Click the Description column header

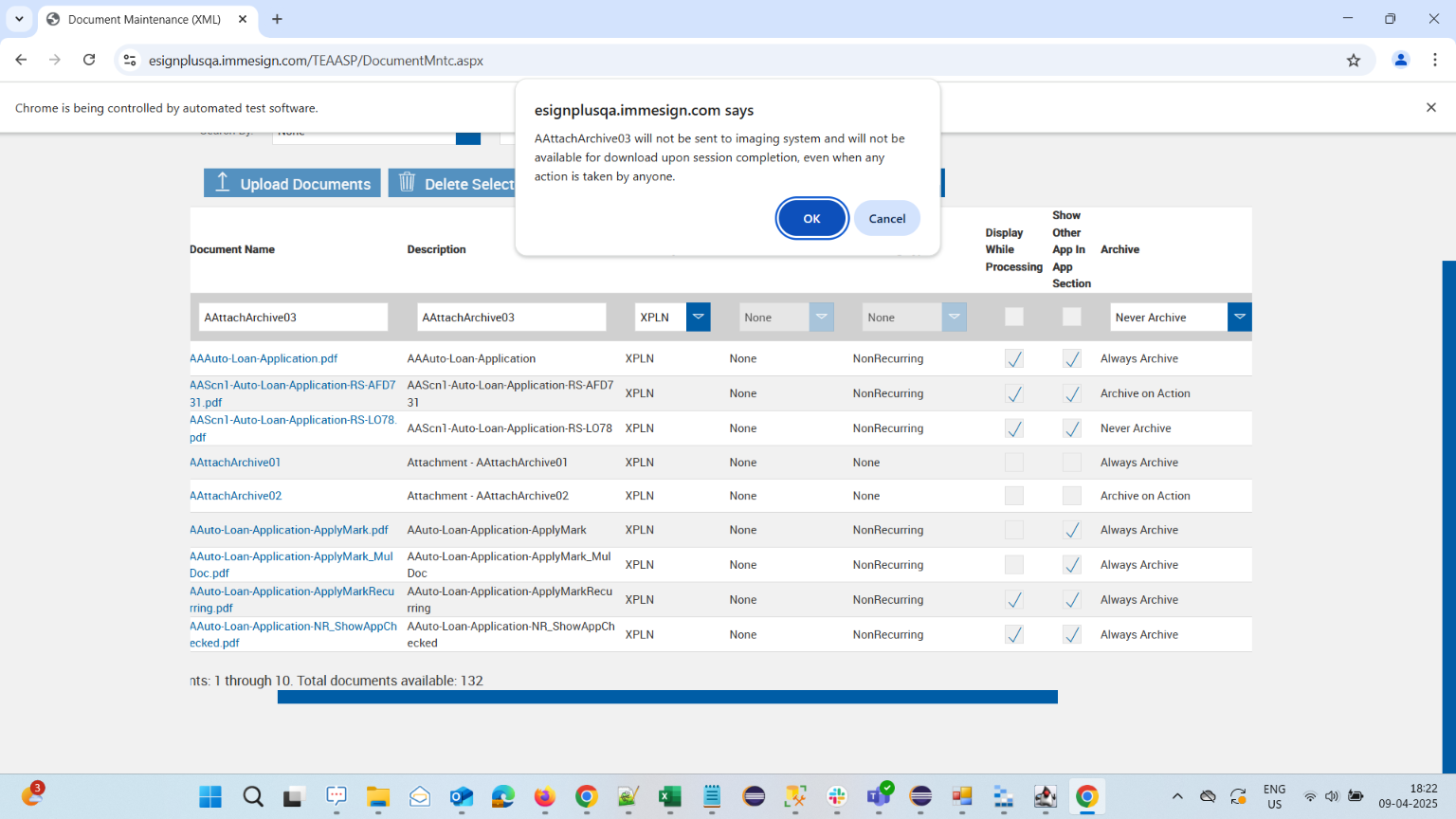(x=436, y=249)
